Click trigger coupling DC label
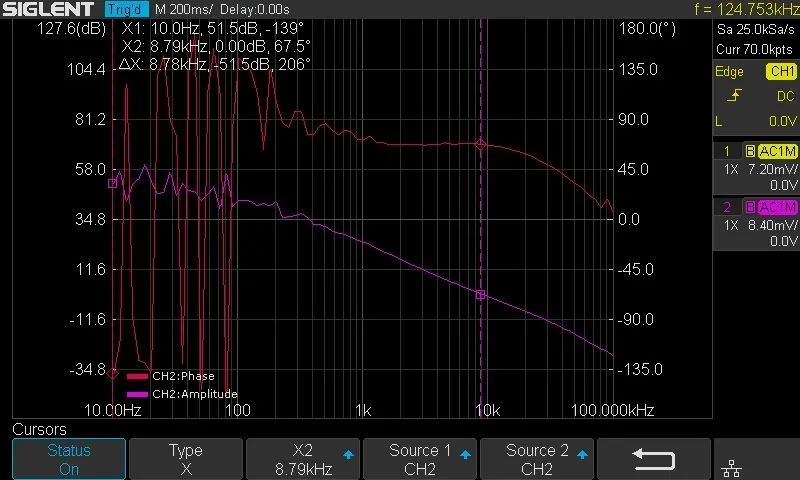Image resolution: width=800 pixels, height=480 pixels. (x=785, y=96)
